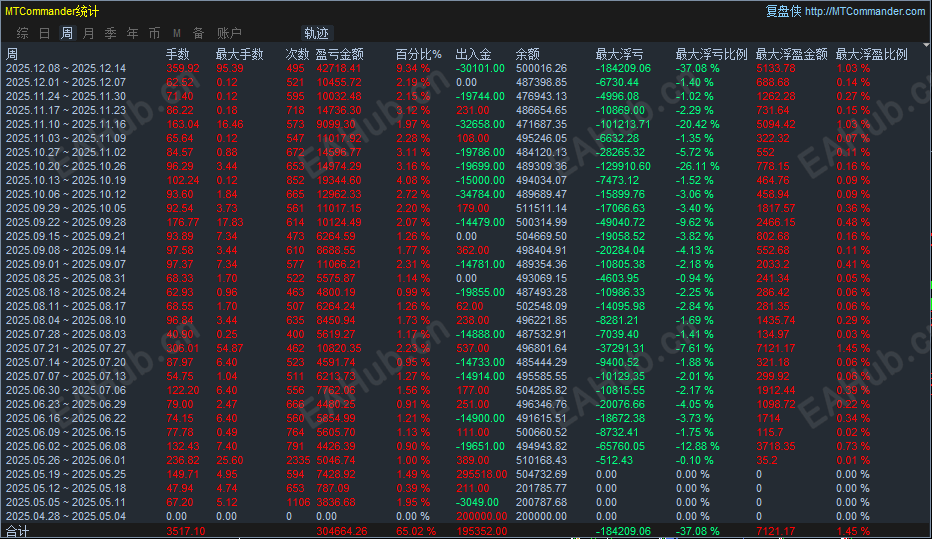Open the 日 daily statistics tab
Viewport: 932px width, 539px height.
(x=45, y=33)
